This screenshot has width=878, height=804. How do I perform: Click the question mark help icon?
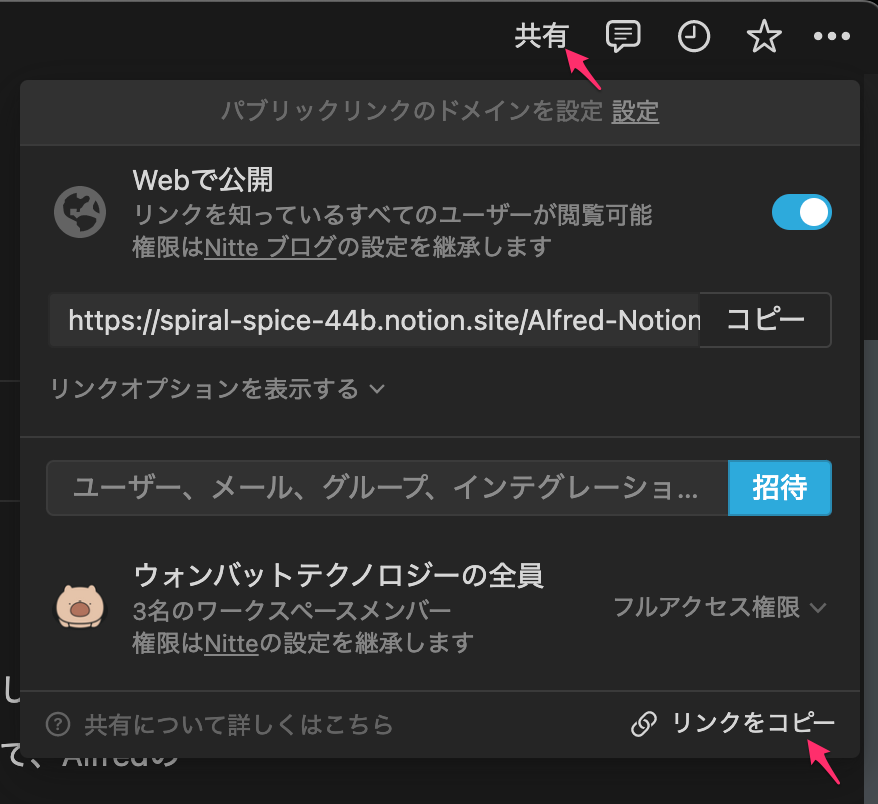click(58, 724)
